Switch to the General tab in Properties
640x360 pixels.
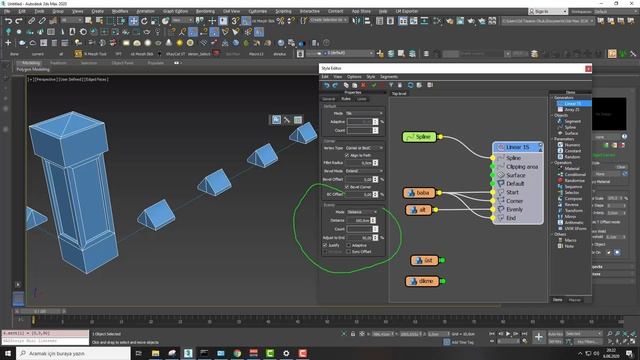click(329, 99)
